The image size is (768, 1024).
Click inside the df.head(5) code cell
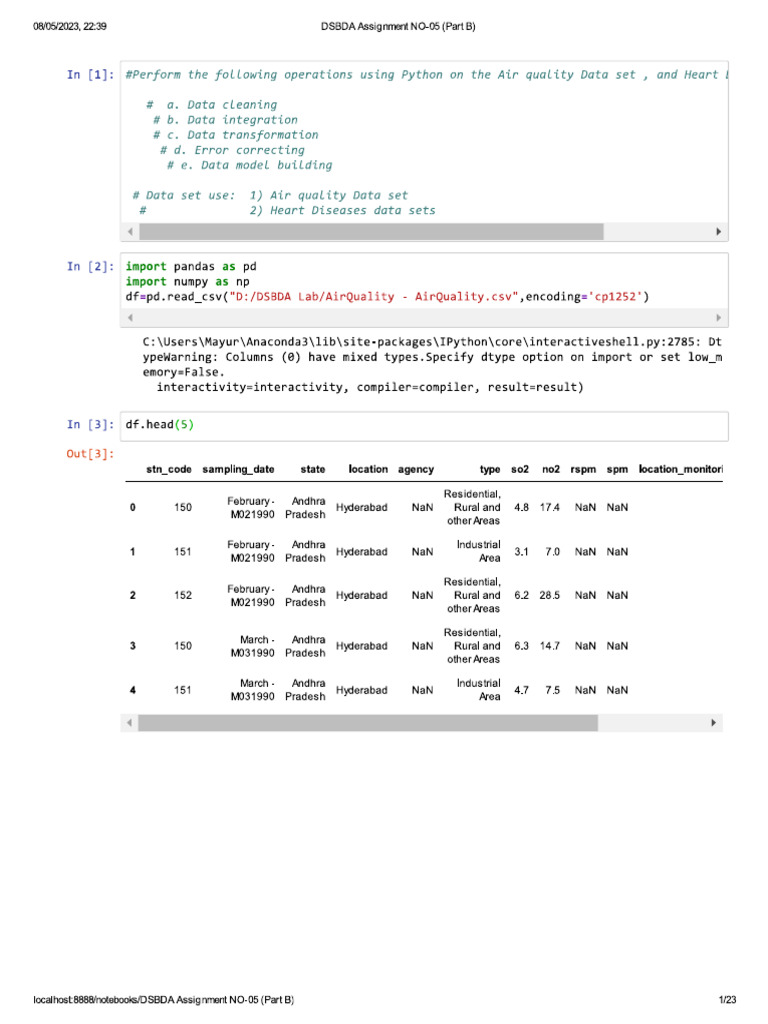[424, 426]
